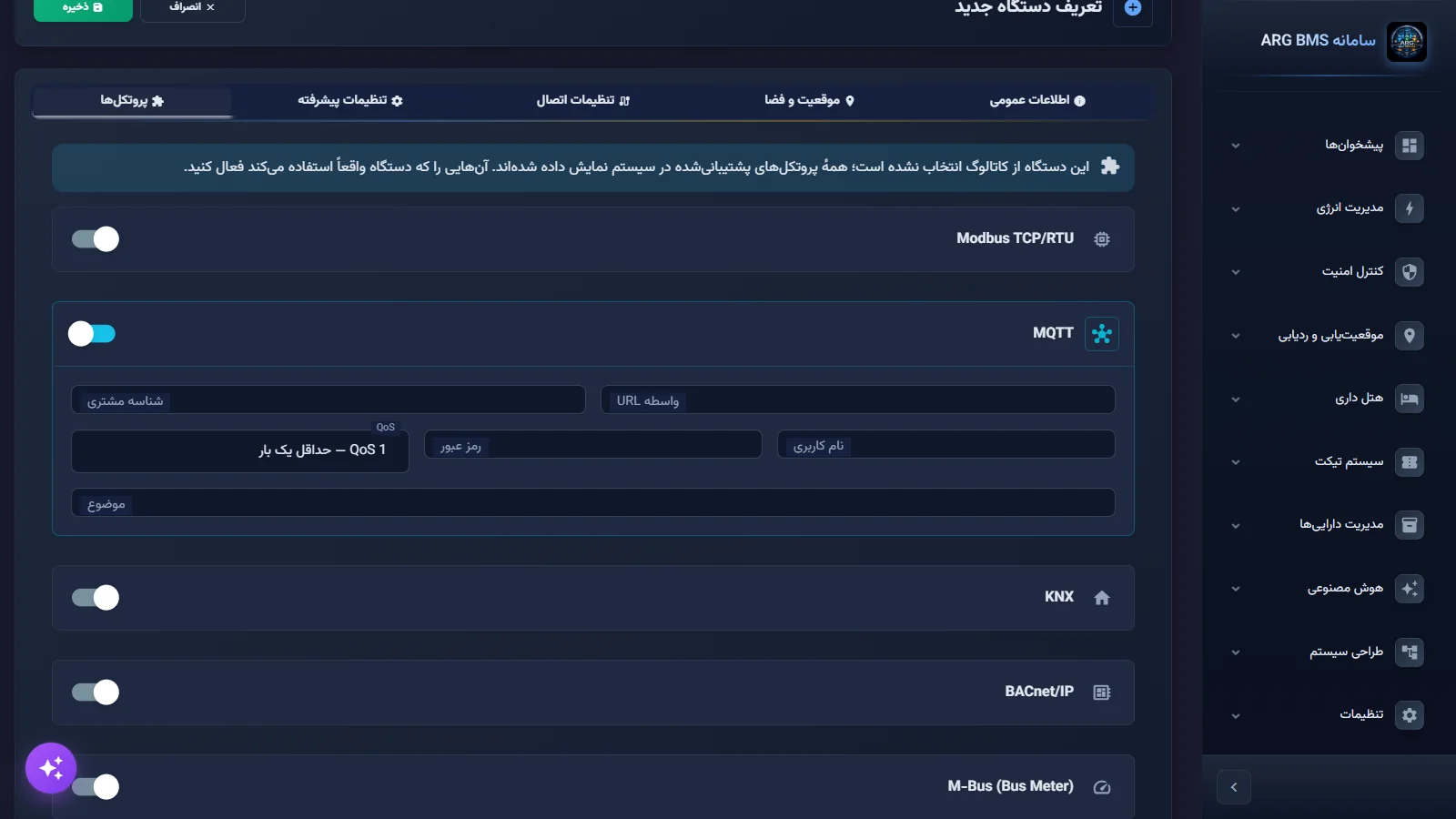The width and height of the screenshot is (1456, 819).
Task: Click the ARG BMS سامانه title text
Action: click(x=1318, y=41)
